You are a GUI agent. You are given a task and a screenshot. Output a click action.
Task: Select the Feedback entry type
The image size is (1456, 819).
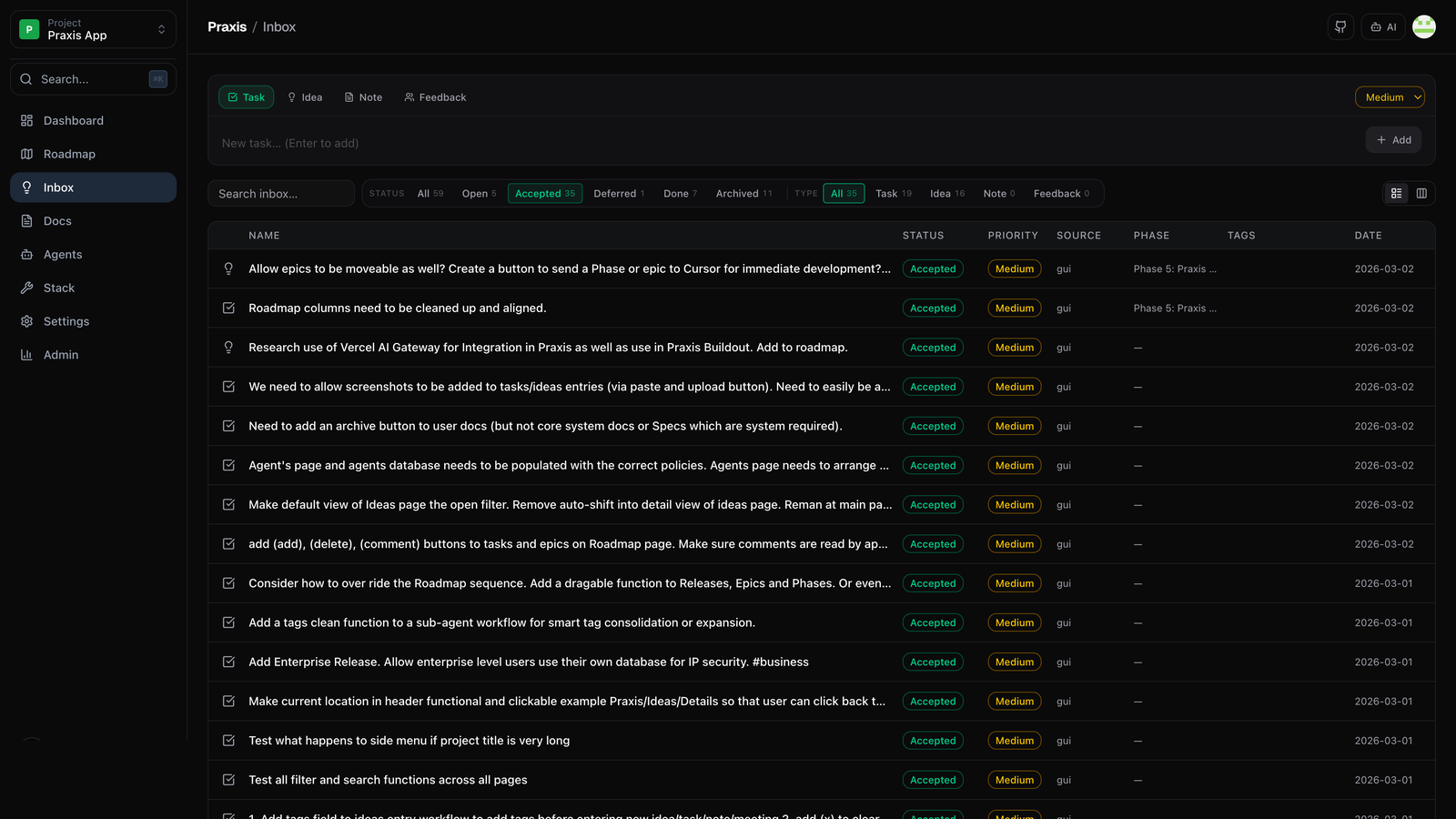[x=434, y=96]
